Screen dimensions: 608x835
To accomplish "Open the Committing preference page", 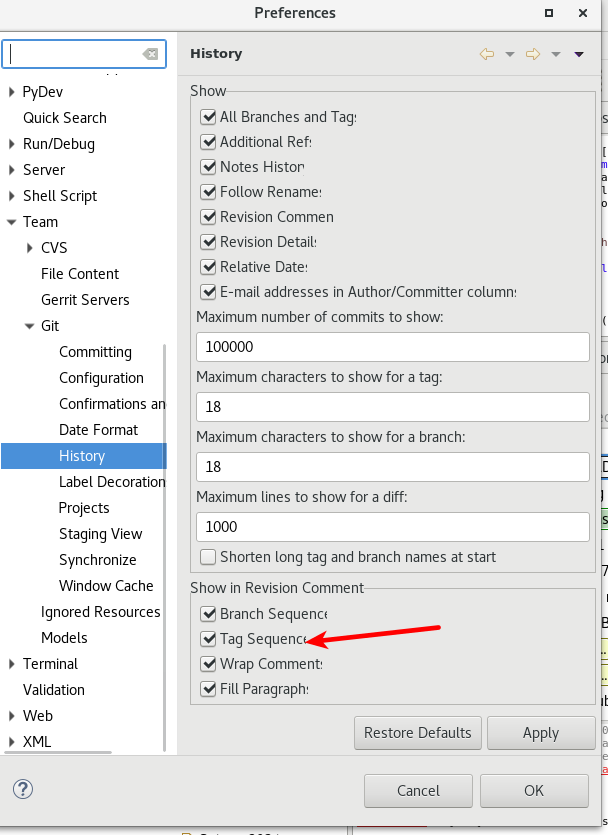I will 95,352.
